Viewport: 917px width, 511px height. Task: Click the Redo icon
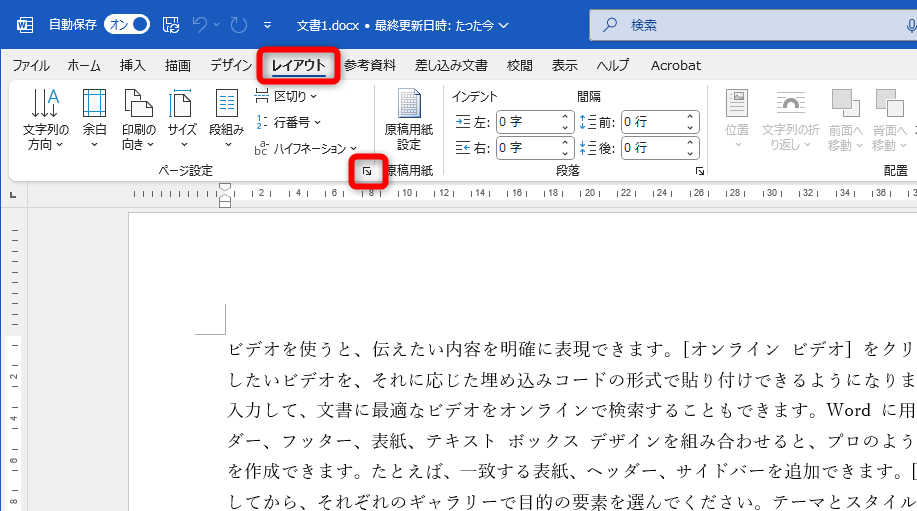[239, 25]
